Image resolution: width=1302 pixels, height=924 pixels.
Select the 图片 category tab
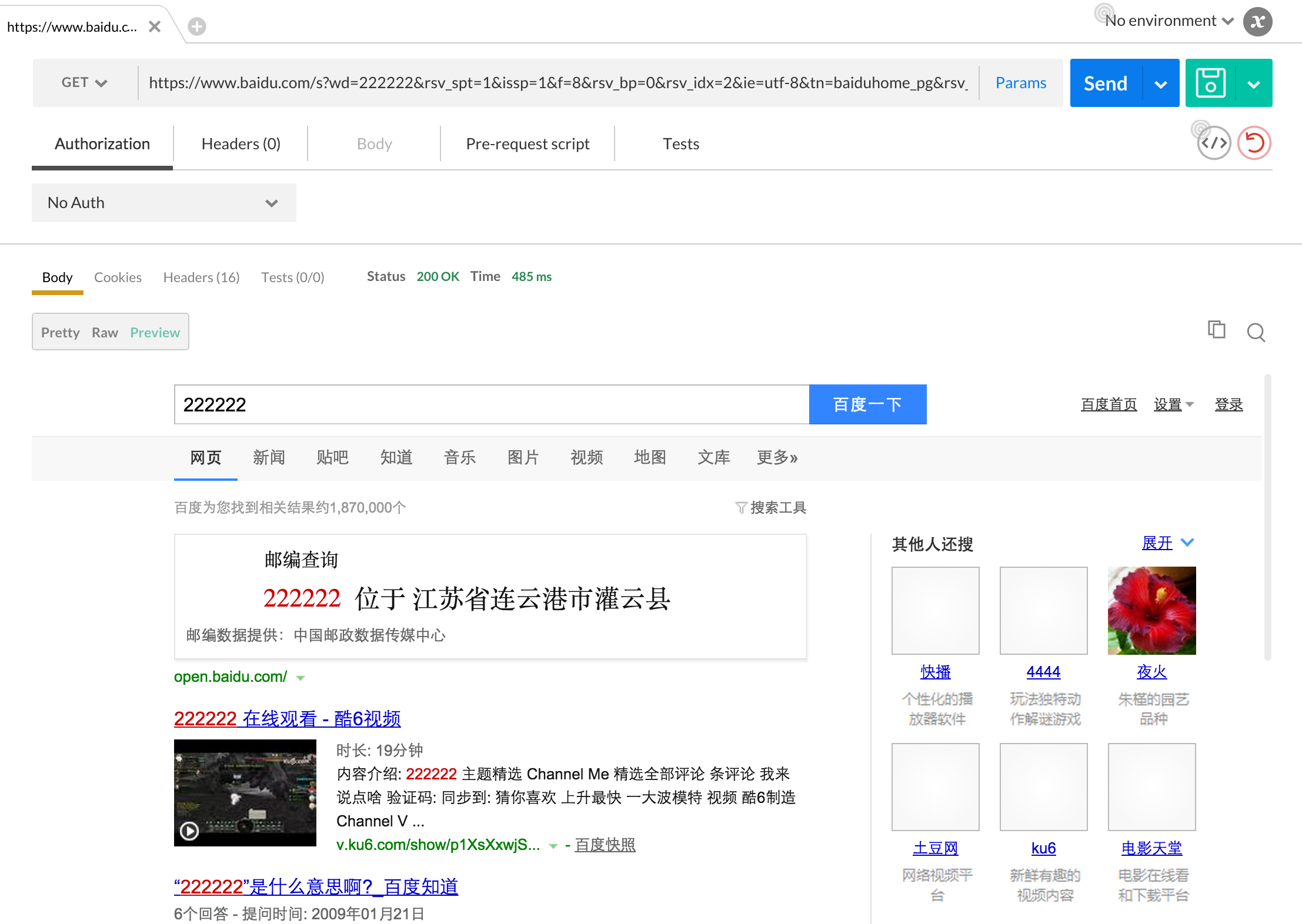523,457
